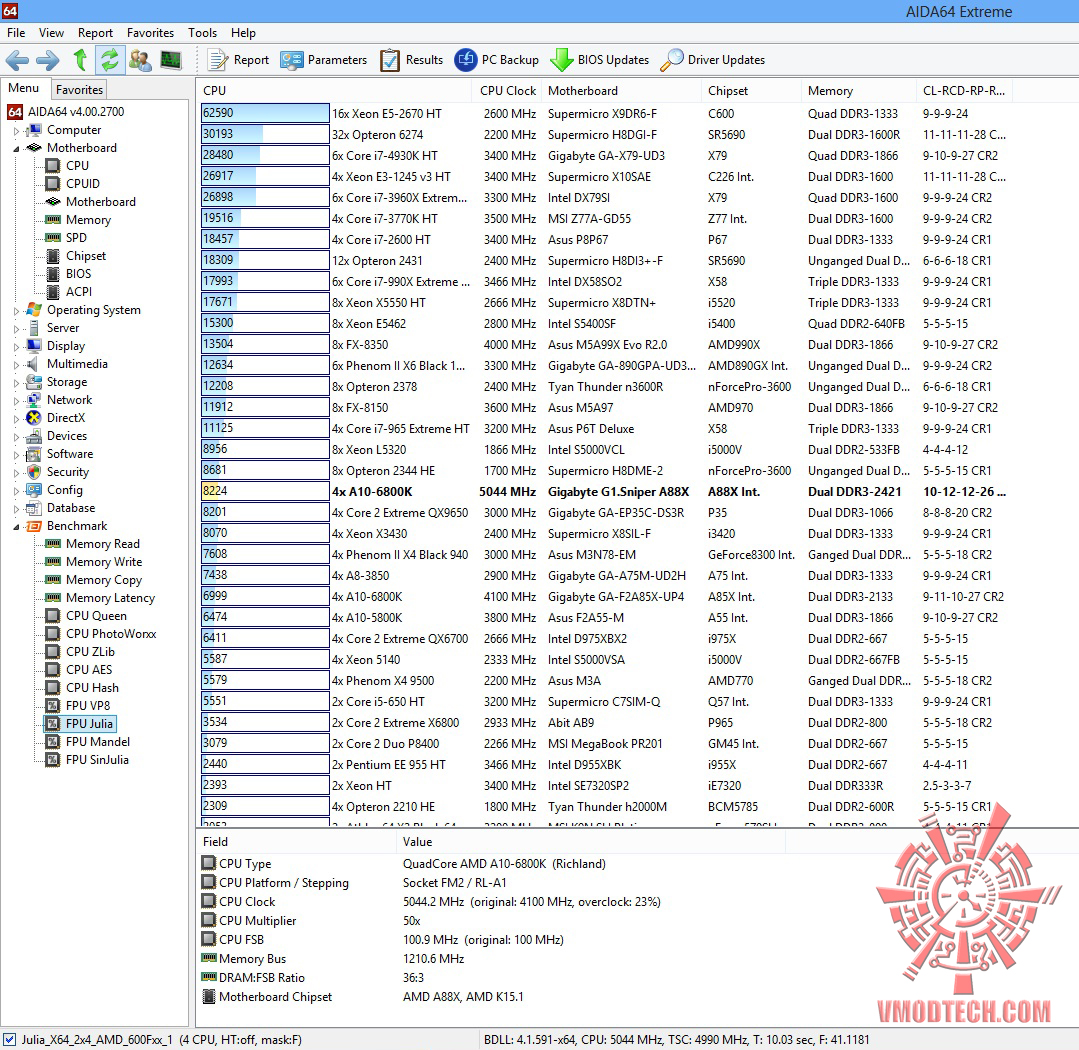Click AIDA64 v4.00.2700 root icon
The width and height of the screenshot is (1079, 1050).
[x=15, y=111]
